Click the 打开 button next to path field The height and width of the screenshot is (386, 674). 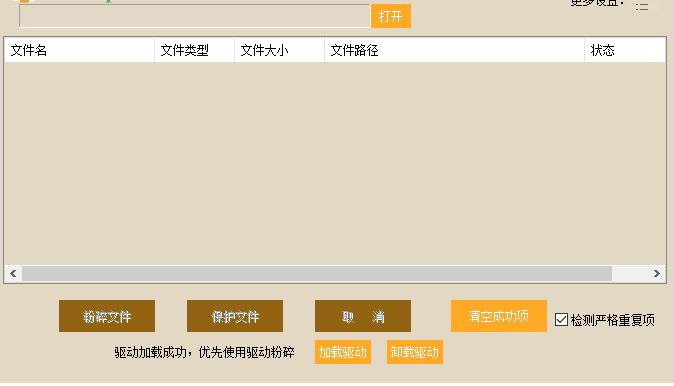[x=391, y=16]
